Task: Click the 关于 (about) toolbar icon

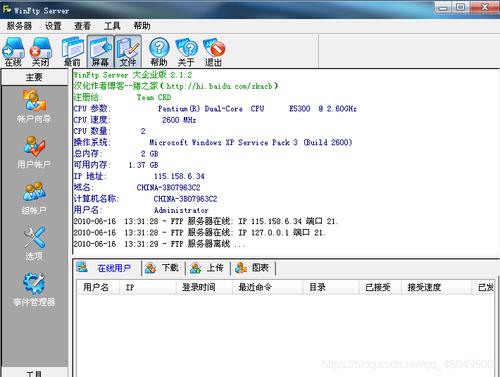Action: coord(186,51)
